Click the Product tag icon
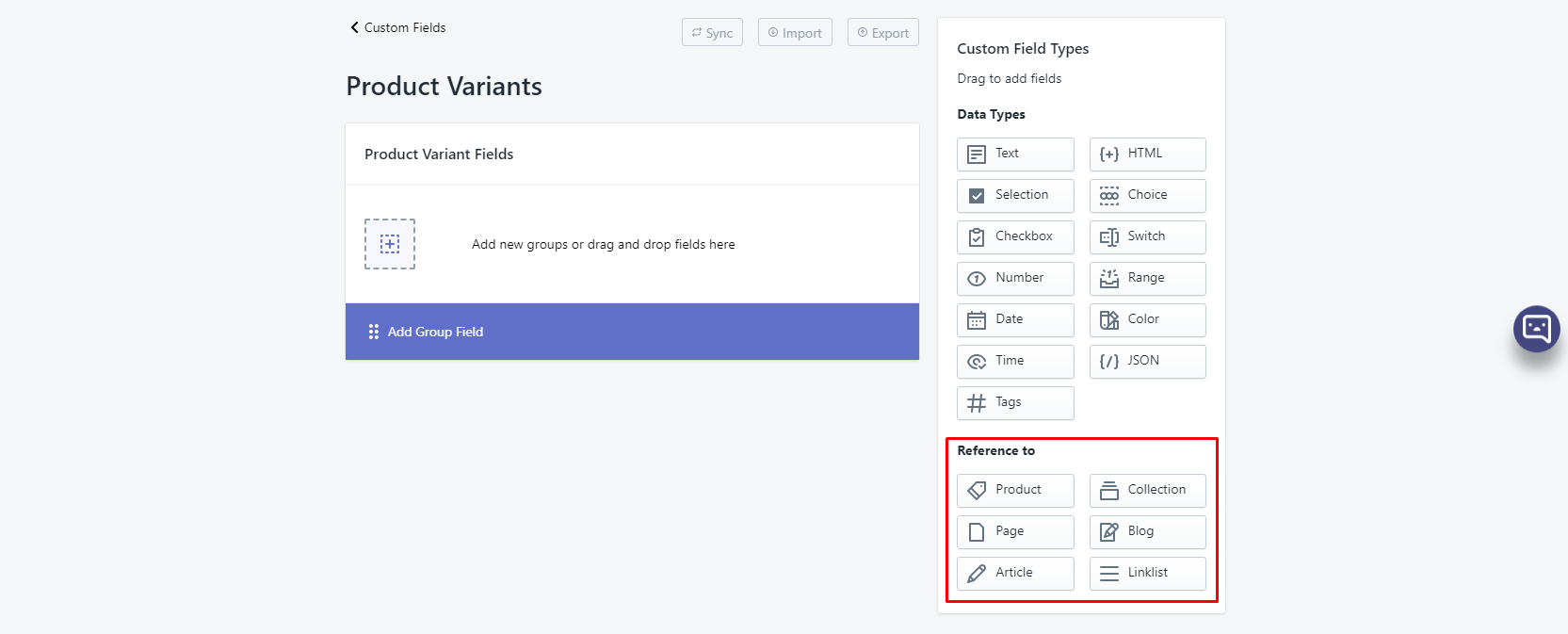The width and height of the screenshot is (1568, 634). tap(977, 490)
